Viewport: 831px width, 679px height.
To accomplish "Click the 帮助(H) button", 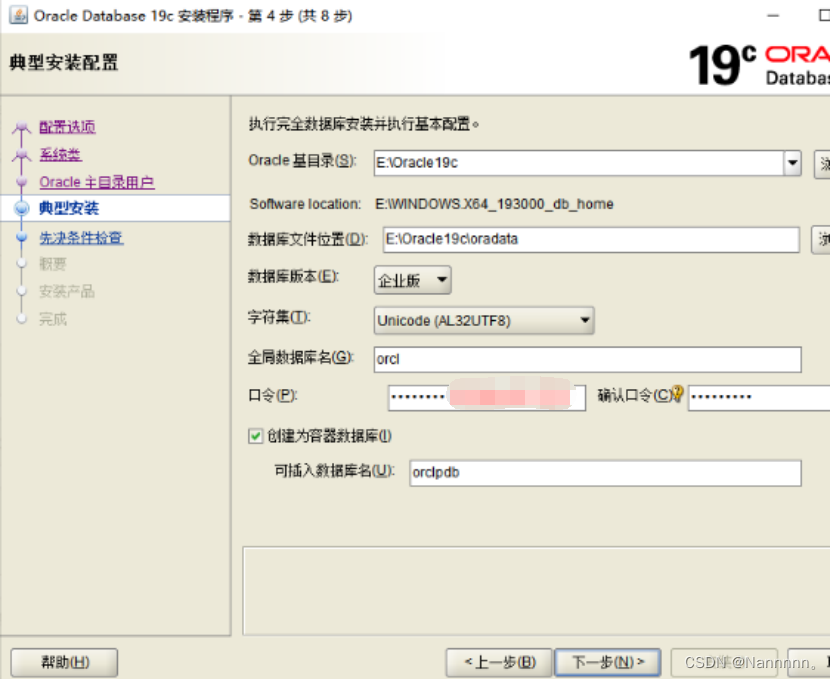I will coord(64,662).
